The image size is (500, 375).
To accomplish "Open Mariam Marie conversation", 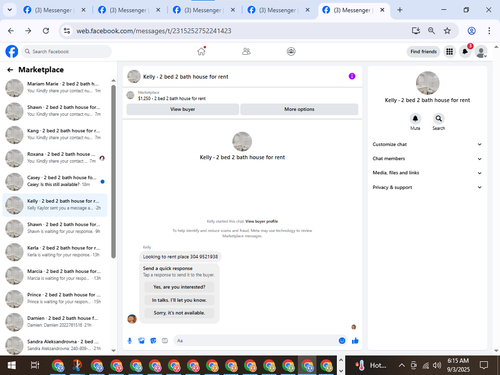I will click(x=55, y=88).
